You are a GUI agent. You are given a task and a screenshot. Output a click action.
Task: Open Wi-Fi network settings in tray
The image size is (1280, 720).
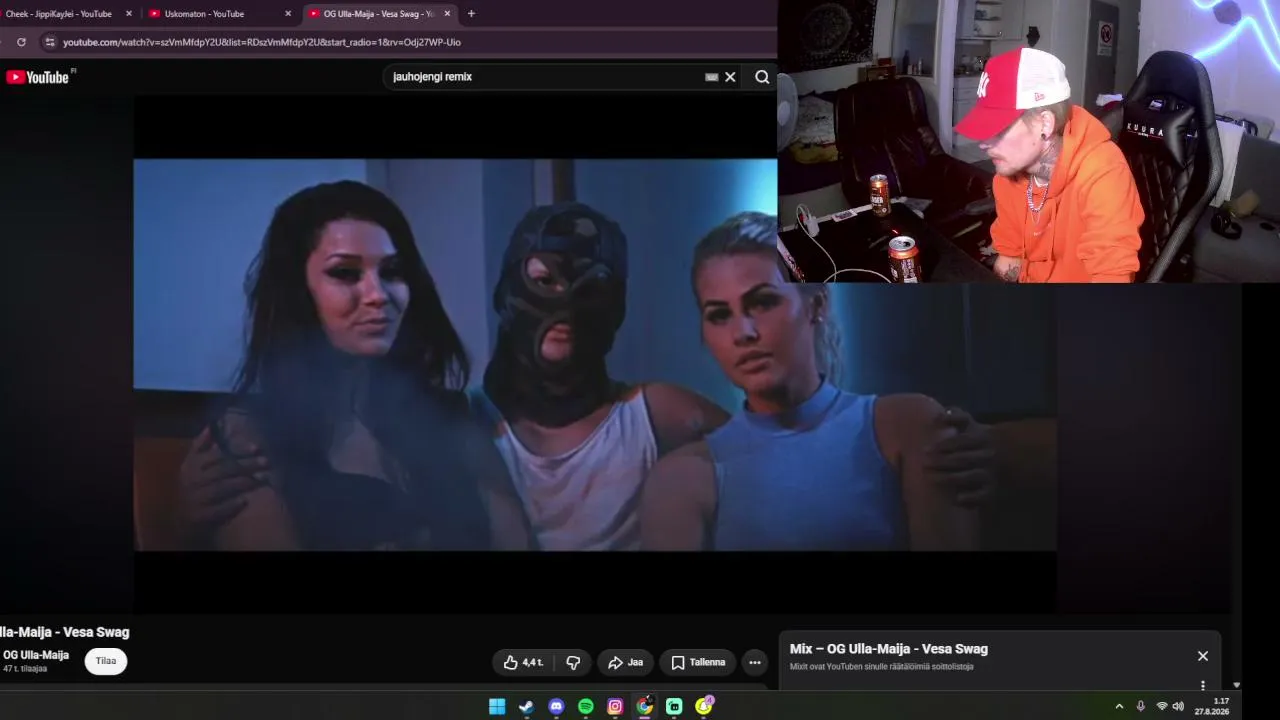(x=1162, y=706)
